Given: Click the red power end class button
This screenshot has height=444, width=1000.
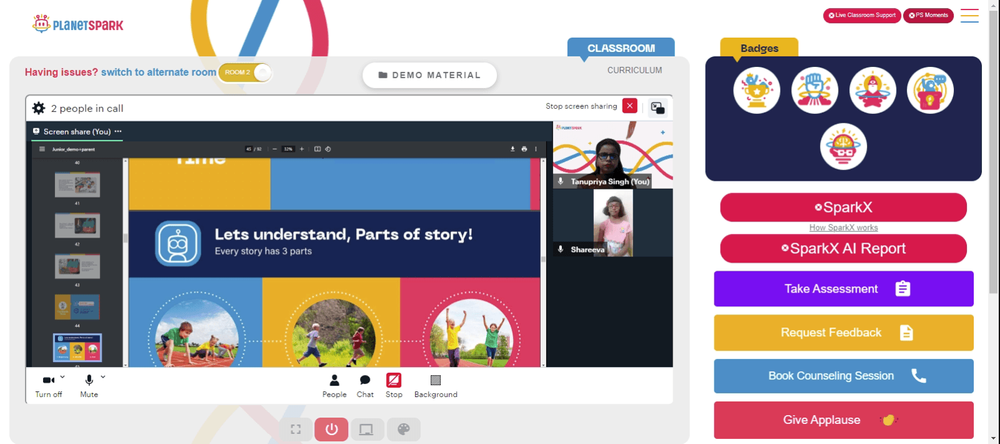Looking at the screenshot, I should click(331, 429).
